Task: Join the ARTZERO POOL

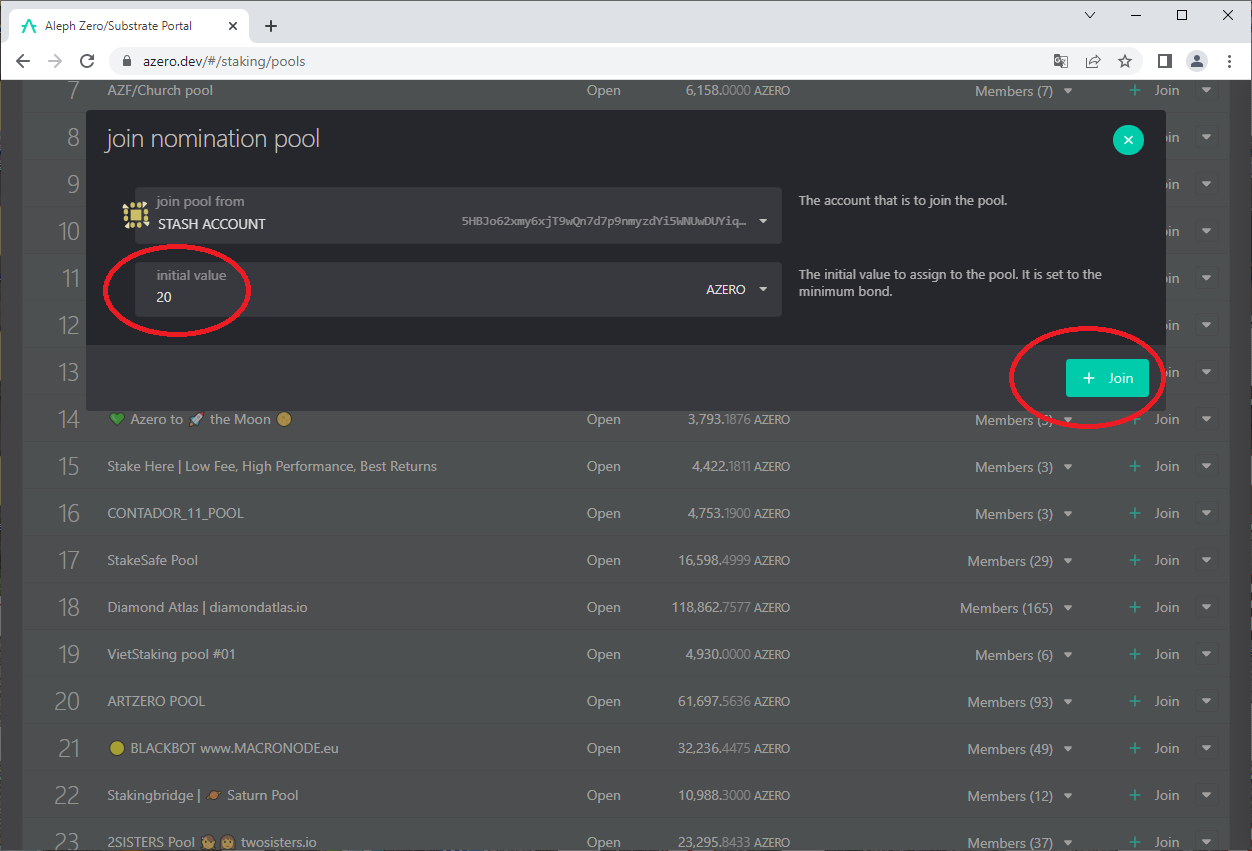Action: (x=1155, y=701)
